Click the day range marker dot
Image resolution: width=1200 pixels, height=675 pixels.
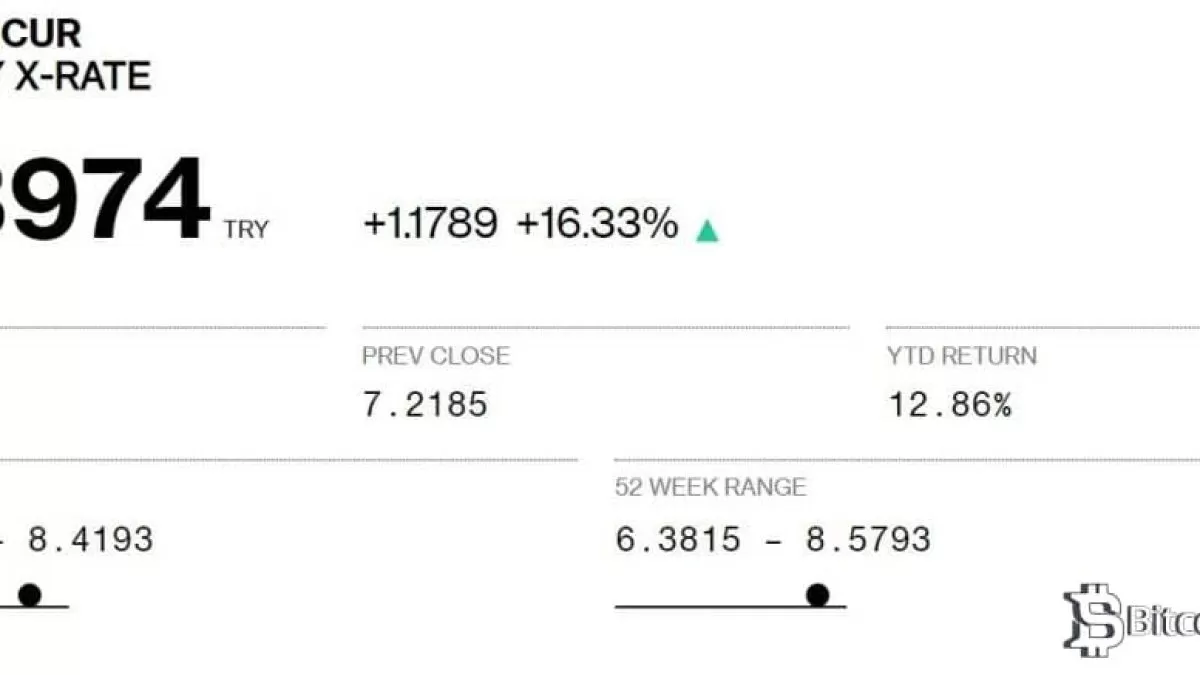click(x=29, y=595)
